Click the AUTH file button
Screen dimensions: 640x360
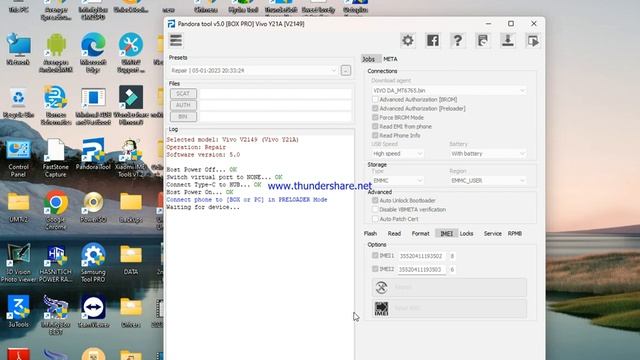point(183,105)
